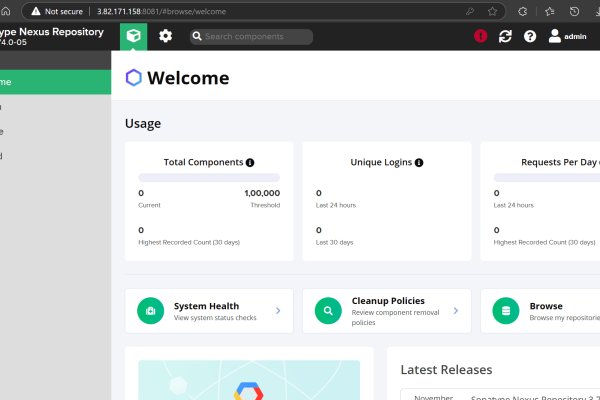The image size is (600, 400).
Task: Click the Browse green database icon
Action: pos(506,311)
